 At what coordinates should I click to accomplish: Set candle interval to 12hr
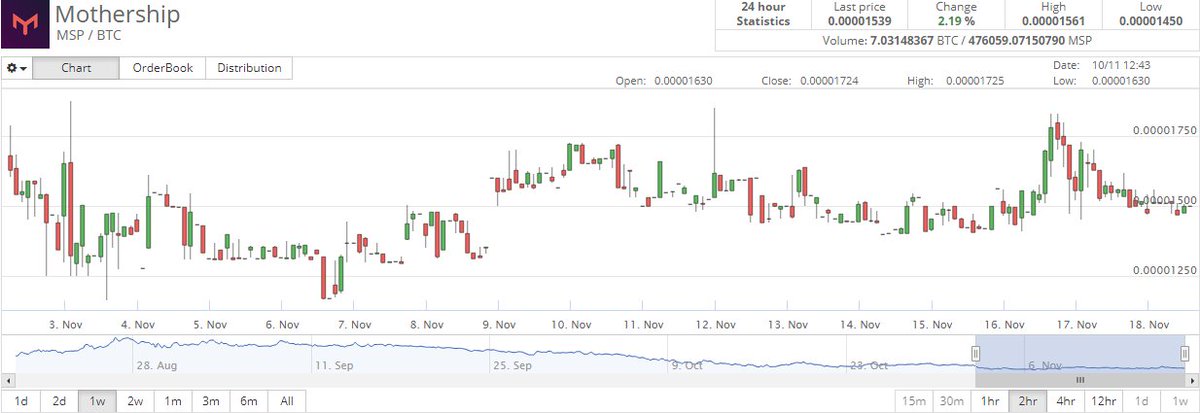(1105, 401)
